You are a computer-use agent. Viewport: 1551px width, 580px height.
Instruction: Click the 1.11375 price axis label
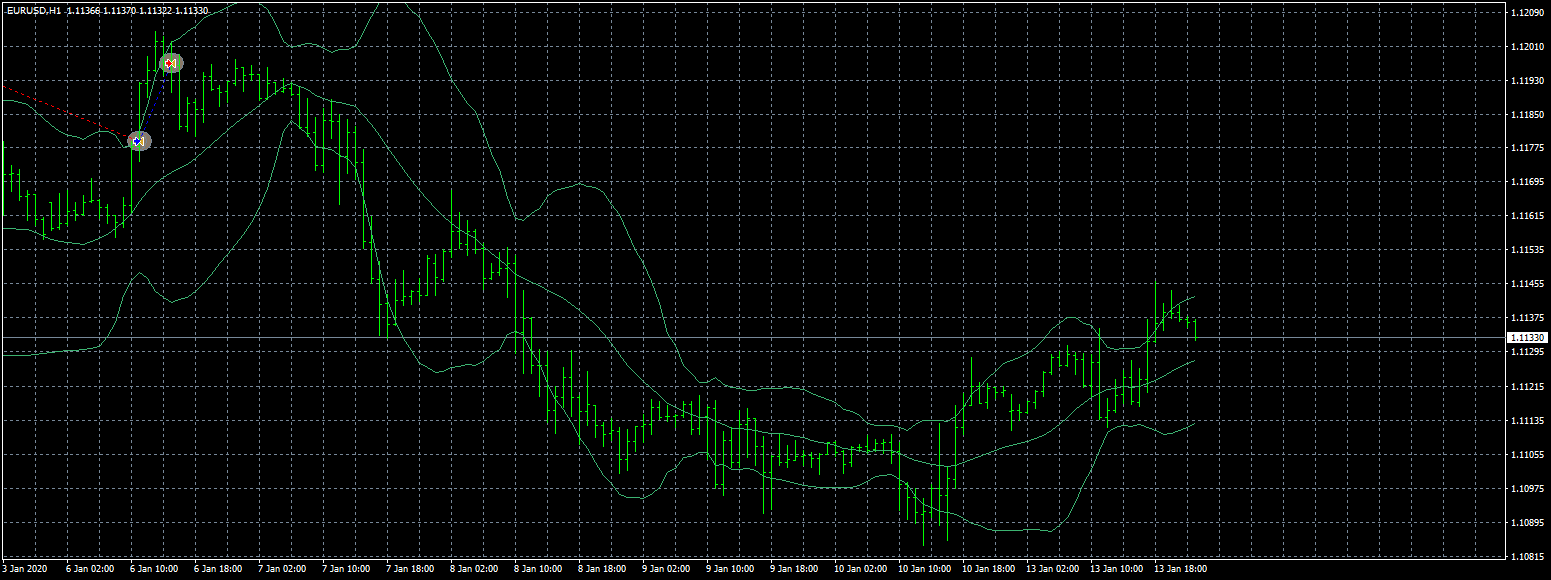click(x=1528, y=319)
